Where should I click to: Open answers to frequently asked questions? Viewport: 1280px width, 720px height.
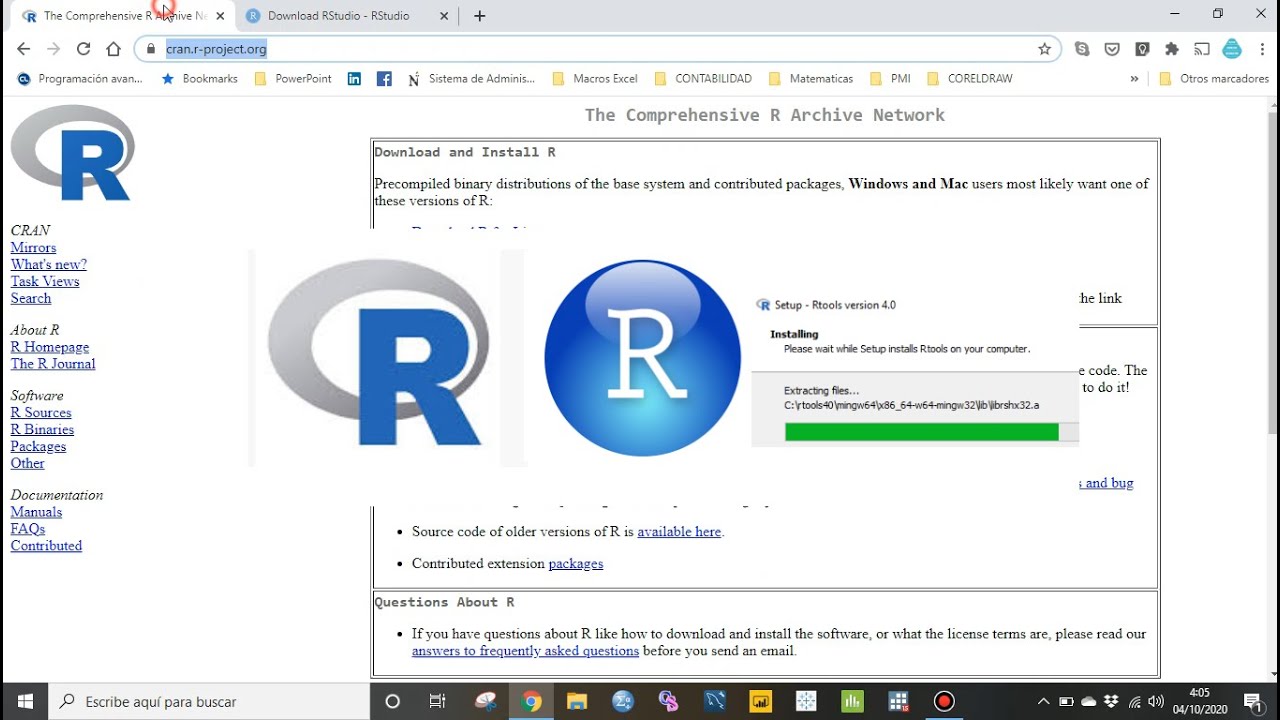[x=525, y=651]
